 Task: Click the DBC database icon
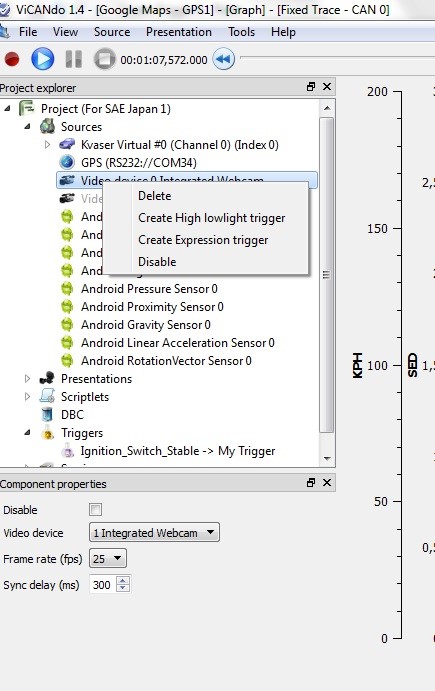point(47,415)
